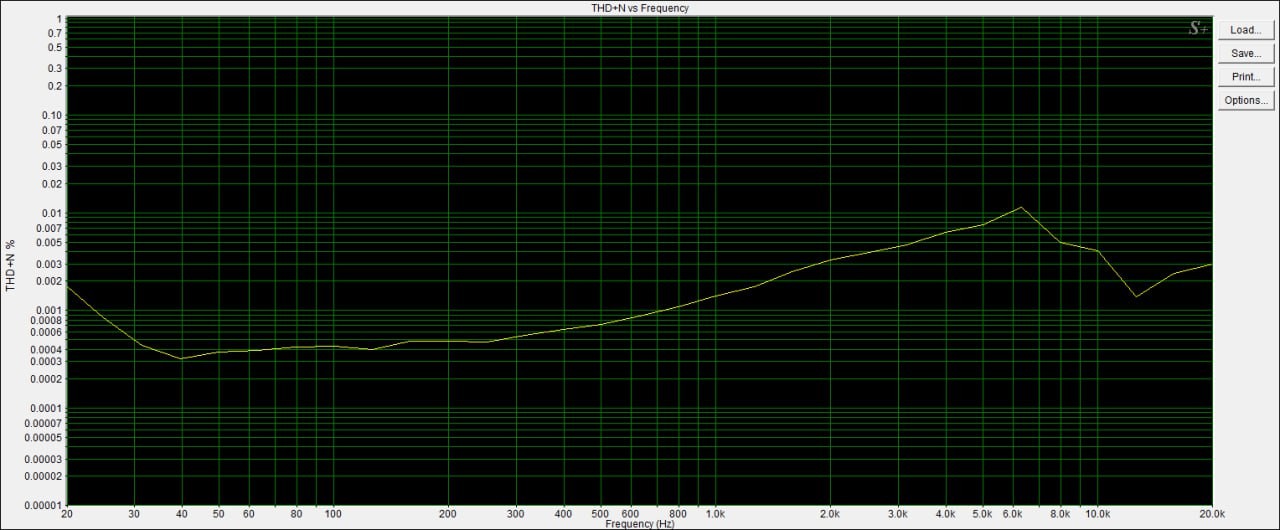Click the 0.00001 tick on THD+N axis
This screenshot has height=530, width=1280.
click(42, 505)
